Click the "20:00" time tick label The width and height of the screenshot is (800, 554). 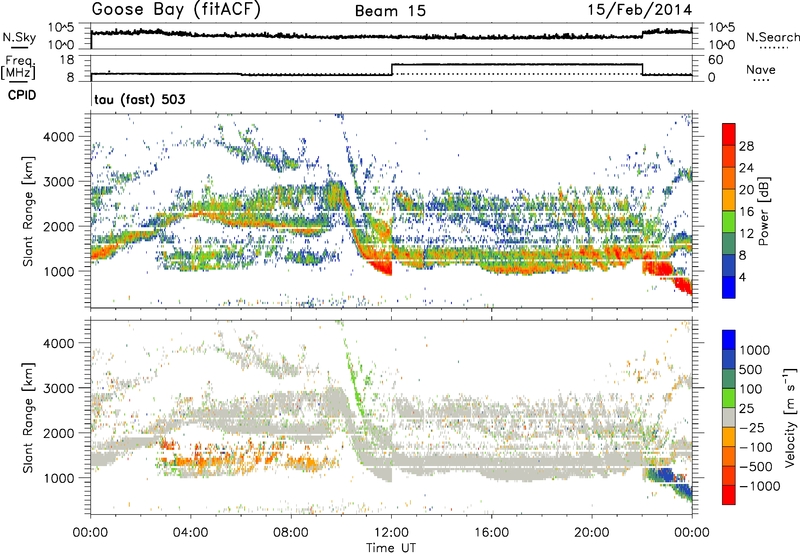pos(591,533)
